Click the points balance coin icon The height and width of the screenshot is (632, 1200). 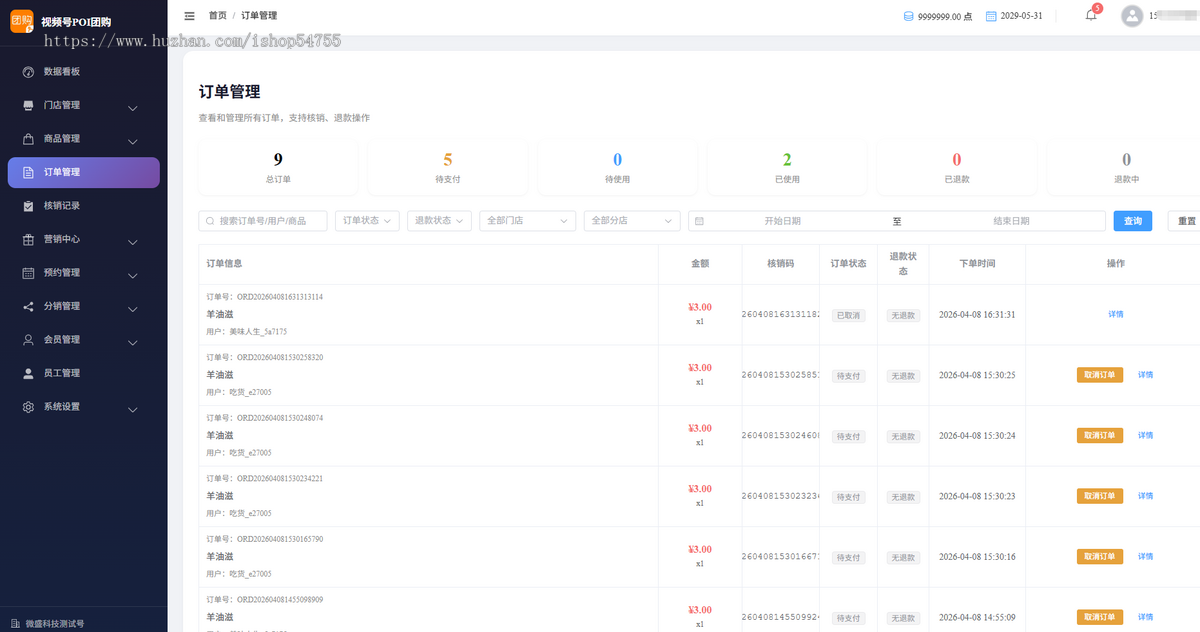(x=909, y=16)
